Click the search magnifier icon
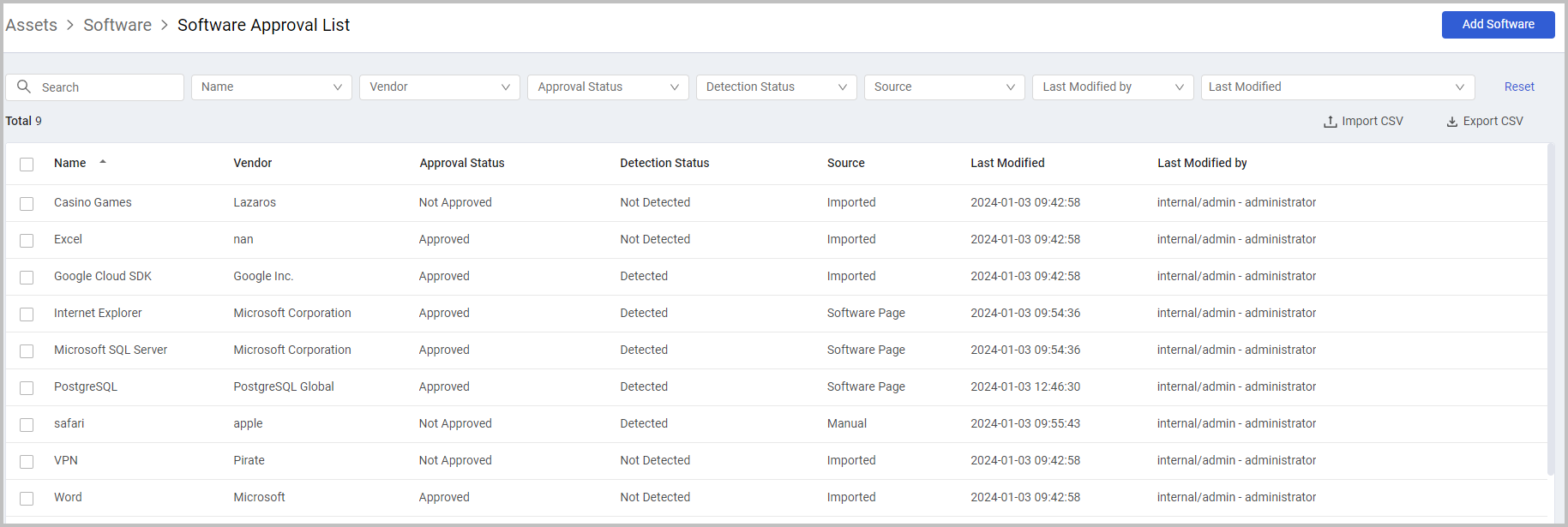This screenshot has width=1568, height=527. click(x=24, y=87)
